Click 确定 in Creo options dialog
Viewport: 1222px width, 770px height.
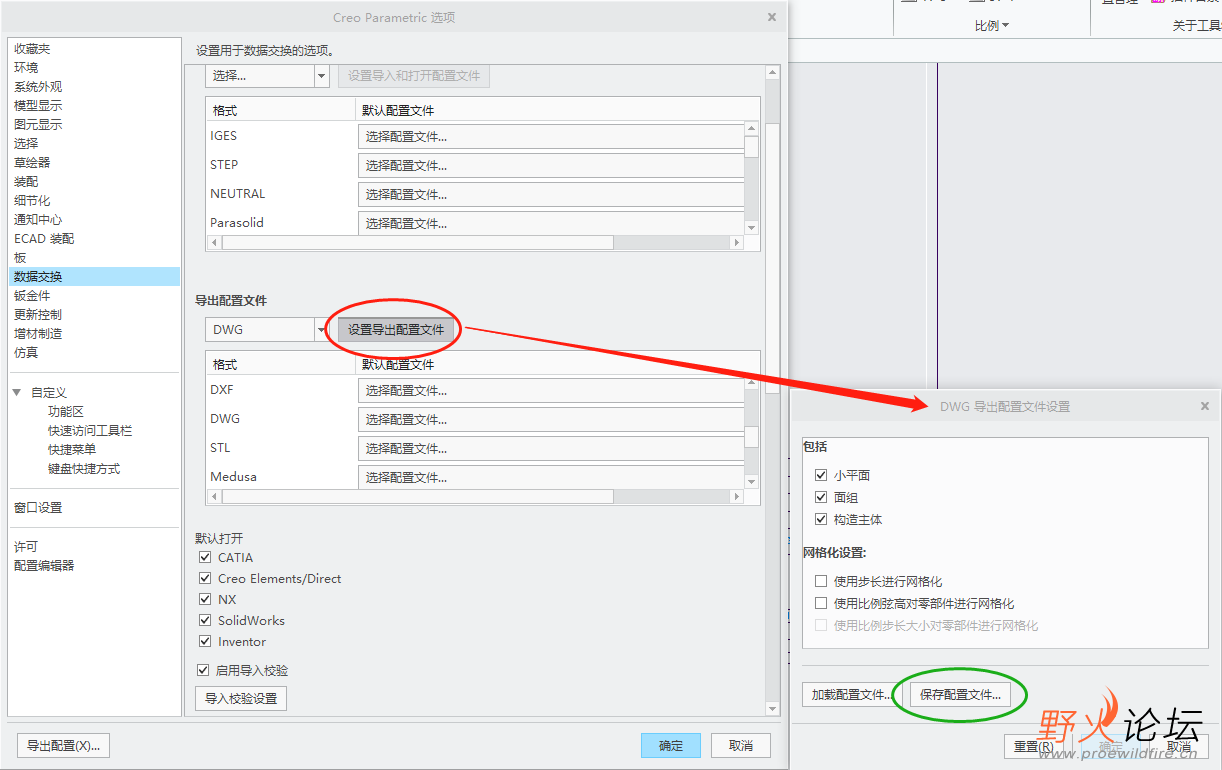[x=671, y=746]
